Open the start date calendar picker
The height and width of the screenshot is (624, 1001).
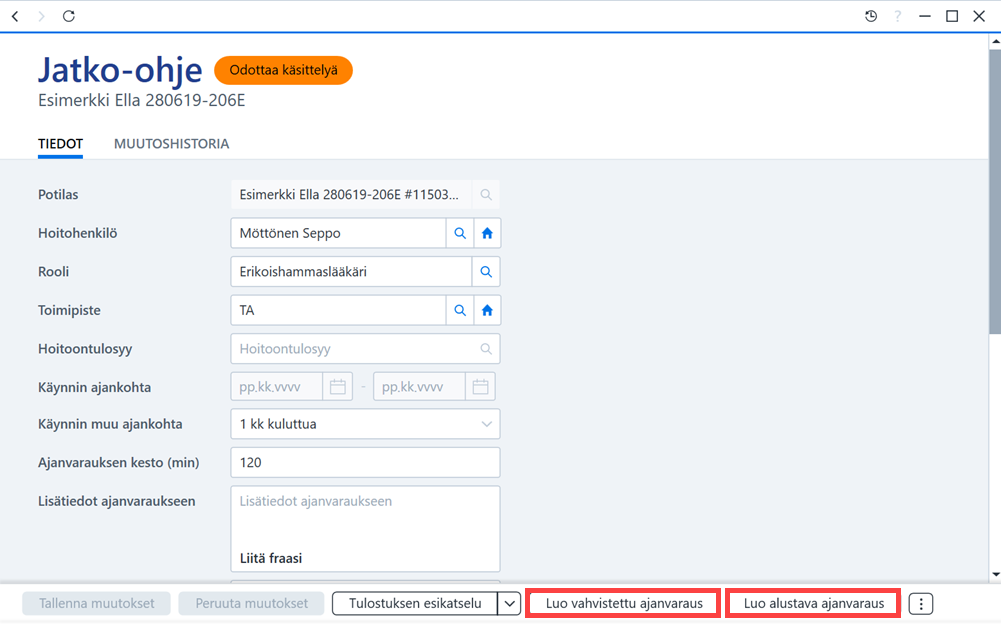(x=338, y=387)
